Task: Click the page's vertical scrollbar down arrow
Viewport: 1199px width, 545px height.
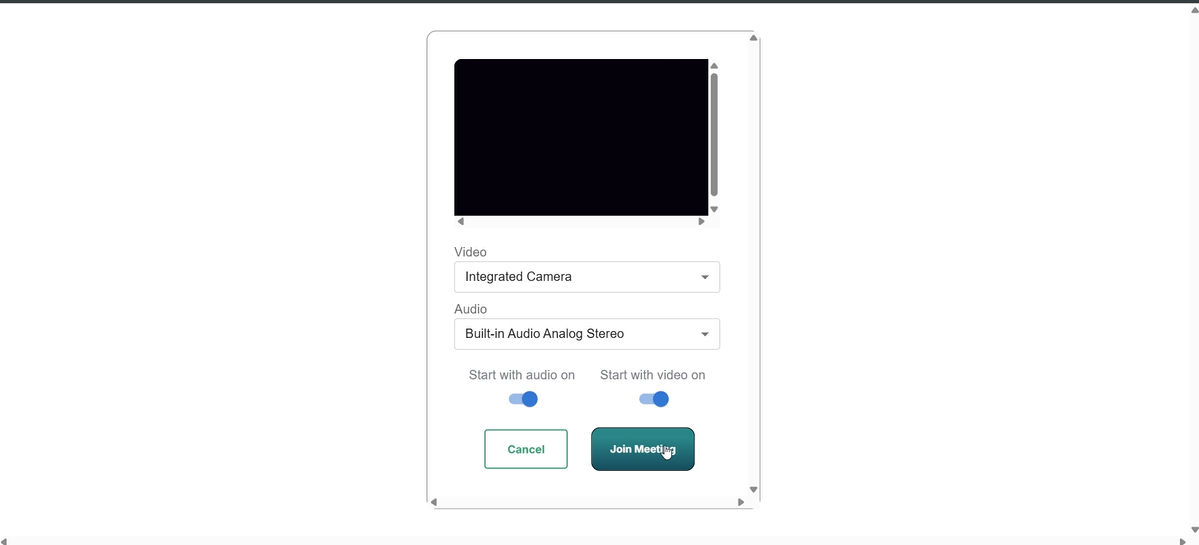Action: 1194,530
